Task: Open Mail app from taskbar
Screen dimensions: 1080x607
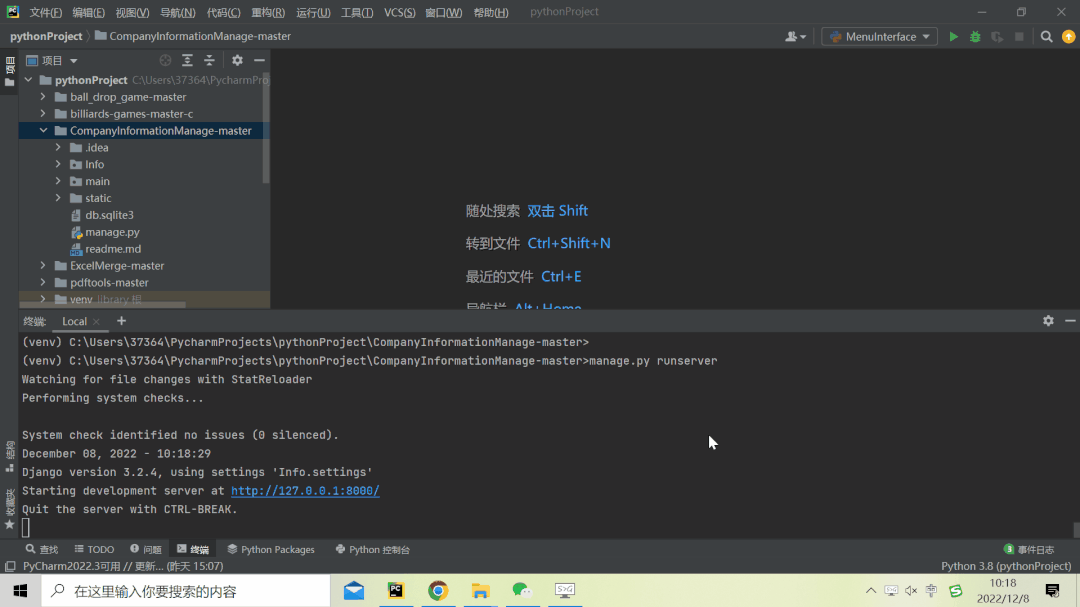Action: [354, 590]
